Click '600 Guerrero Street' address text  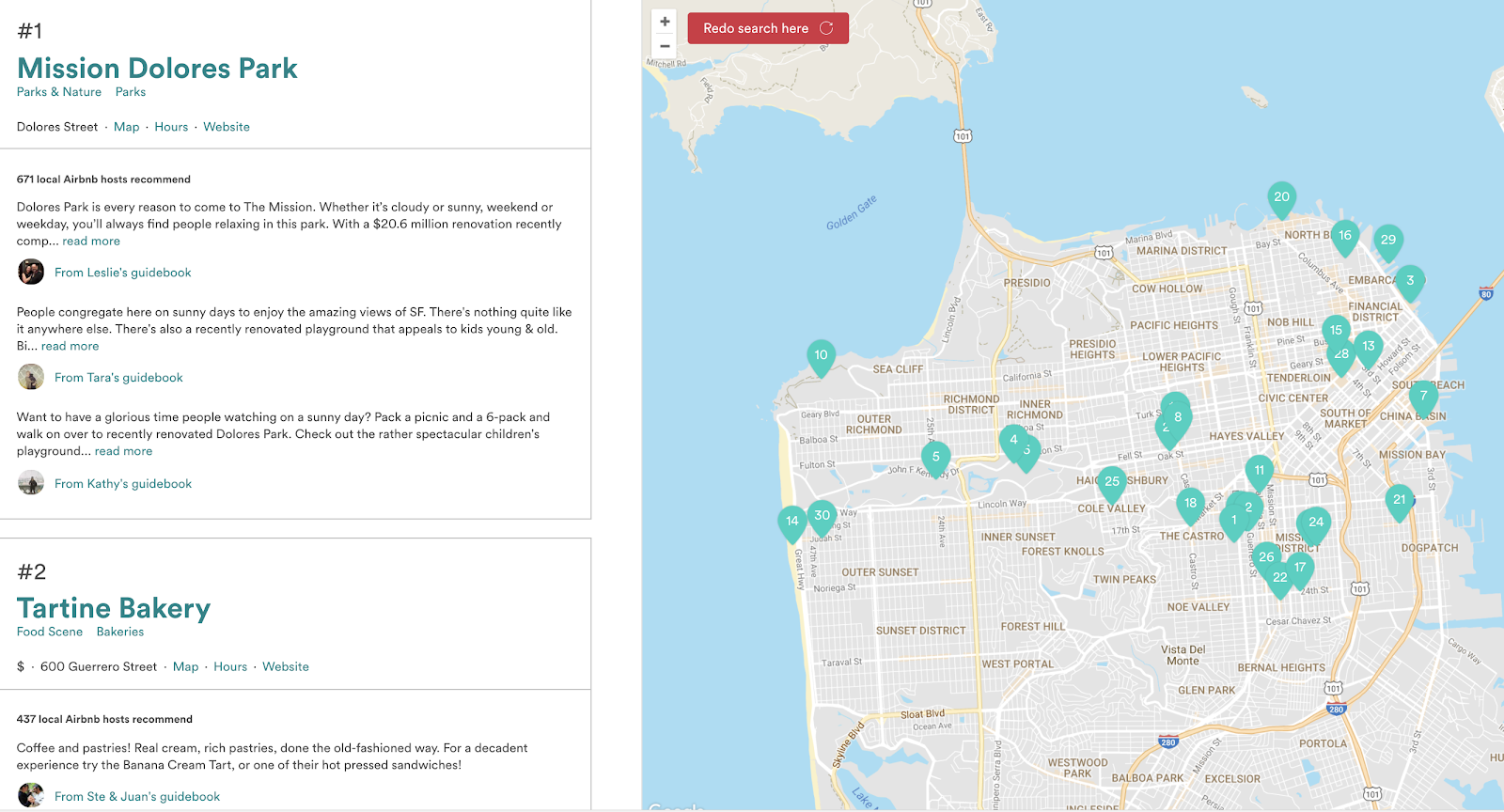coord(99,666)
